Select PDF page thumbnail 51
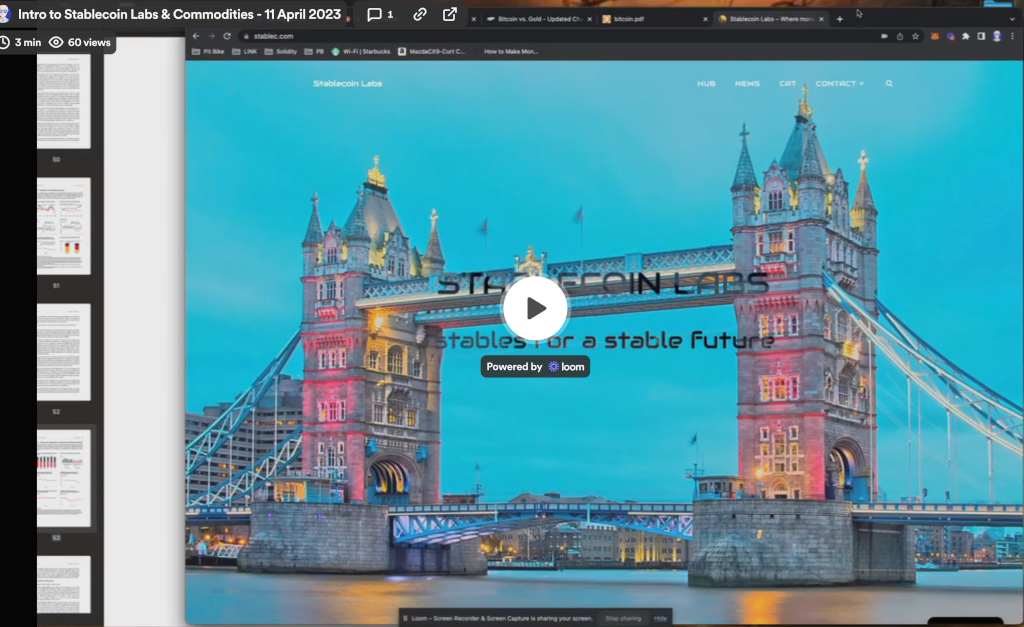 point(63,226)
